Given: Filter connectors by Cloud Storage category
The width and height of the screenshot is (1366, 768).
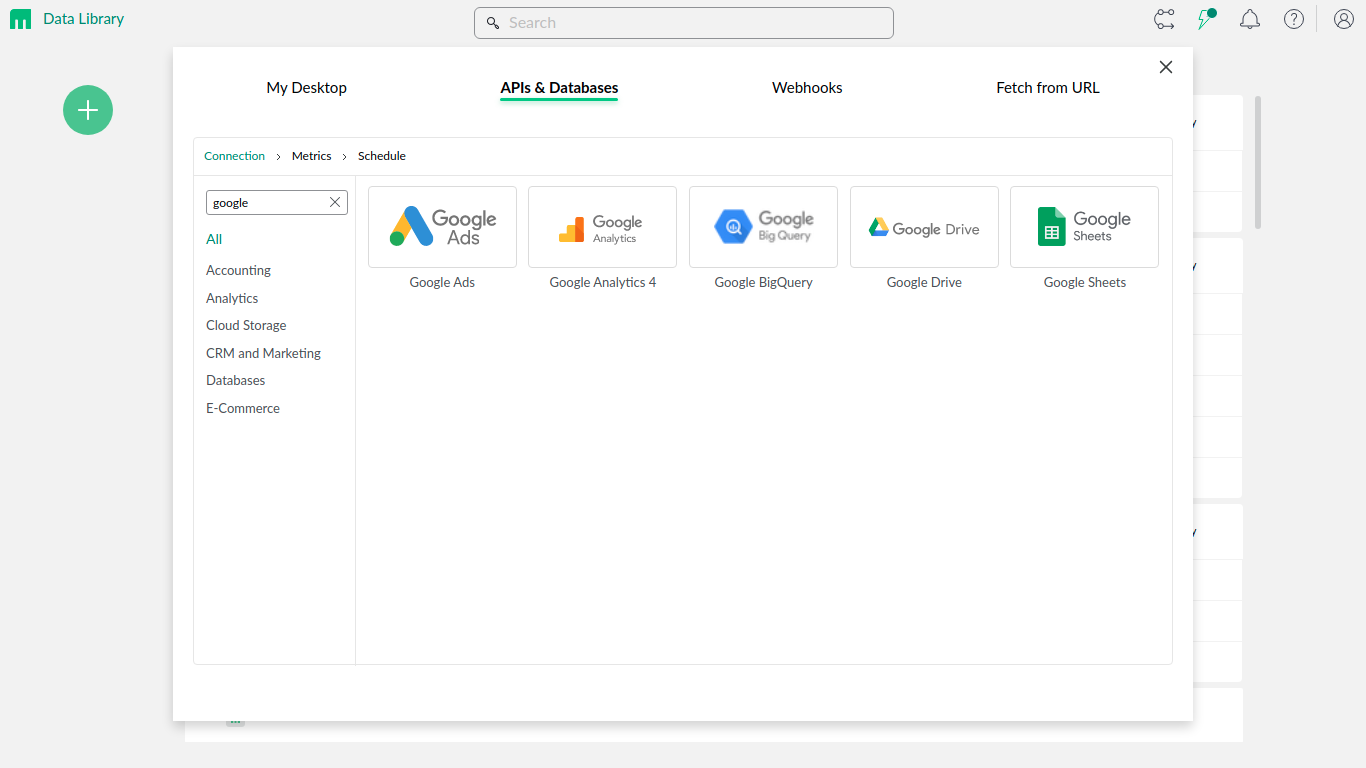Looking at the screenshot, I should coord(246,325).
